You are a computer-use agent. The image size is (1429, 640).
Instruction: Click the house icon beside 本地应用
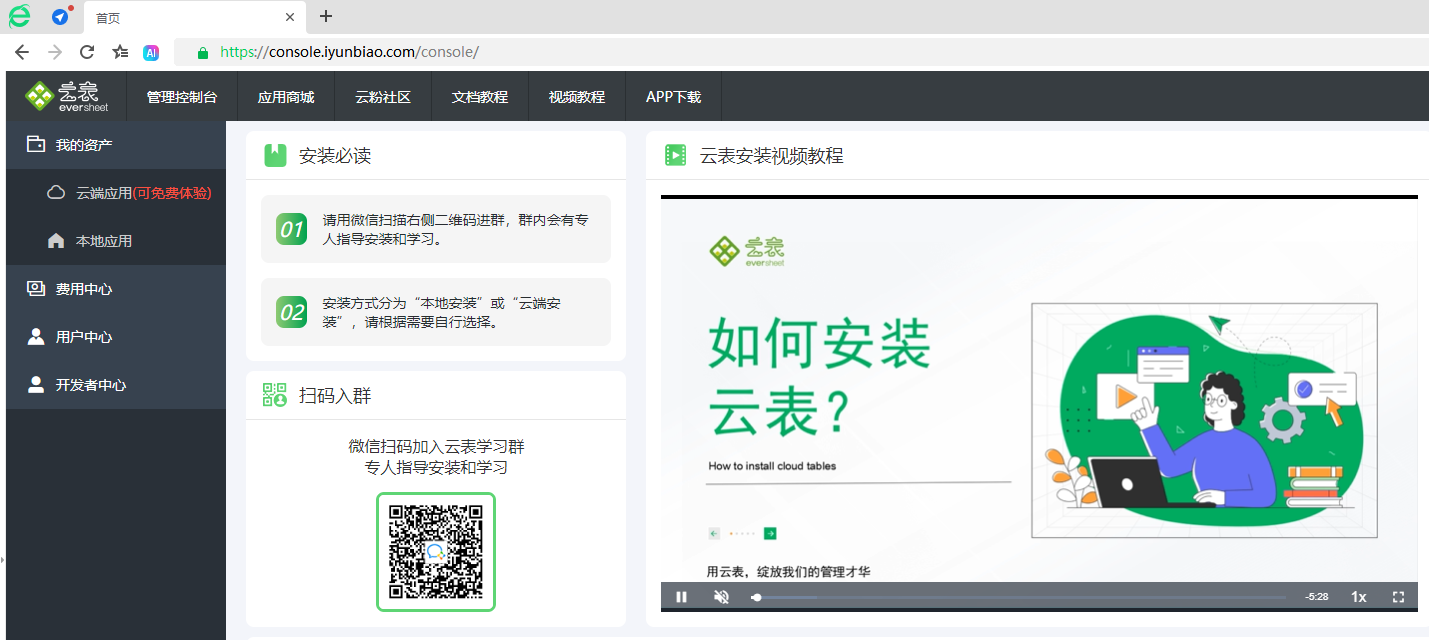(57, 241)
